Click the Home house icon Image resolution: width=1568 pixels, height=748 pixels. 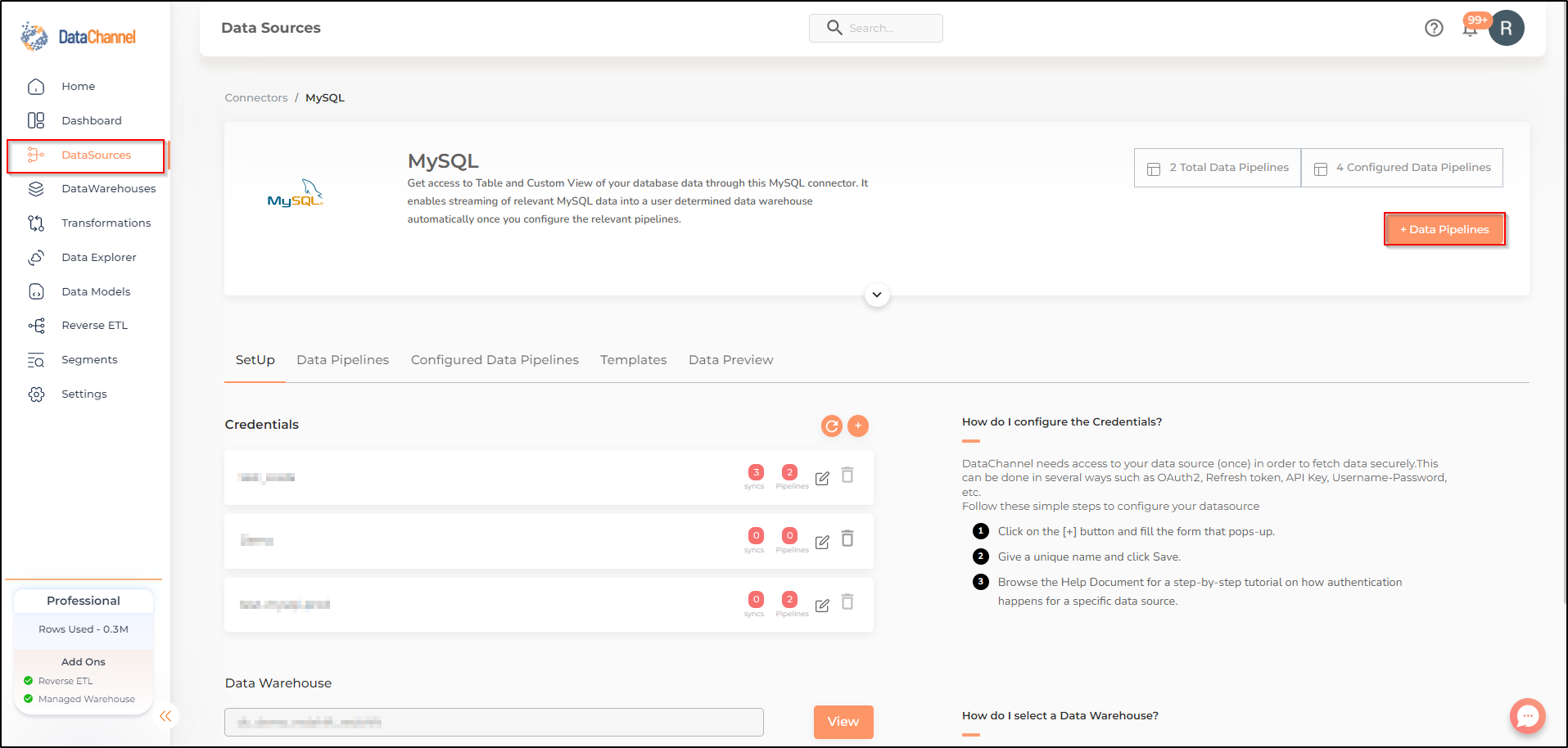tap(36, 86)
